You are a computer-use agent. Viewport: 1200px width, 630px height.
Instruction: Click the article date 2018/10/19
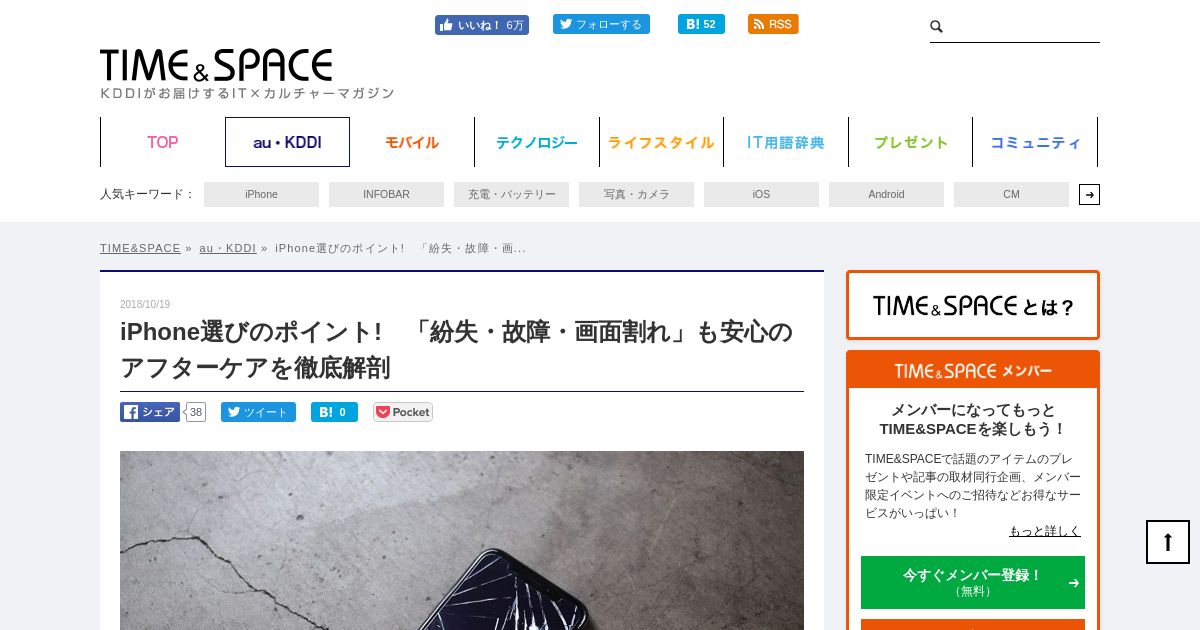[x=145, y=304]
